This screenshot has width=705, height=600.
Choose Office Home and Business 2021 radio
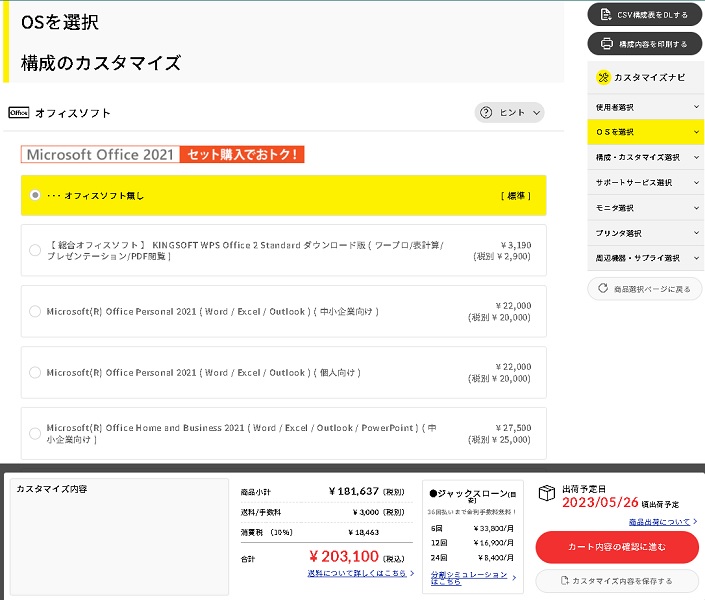click(x=36, y=433)
